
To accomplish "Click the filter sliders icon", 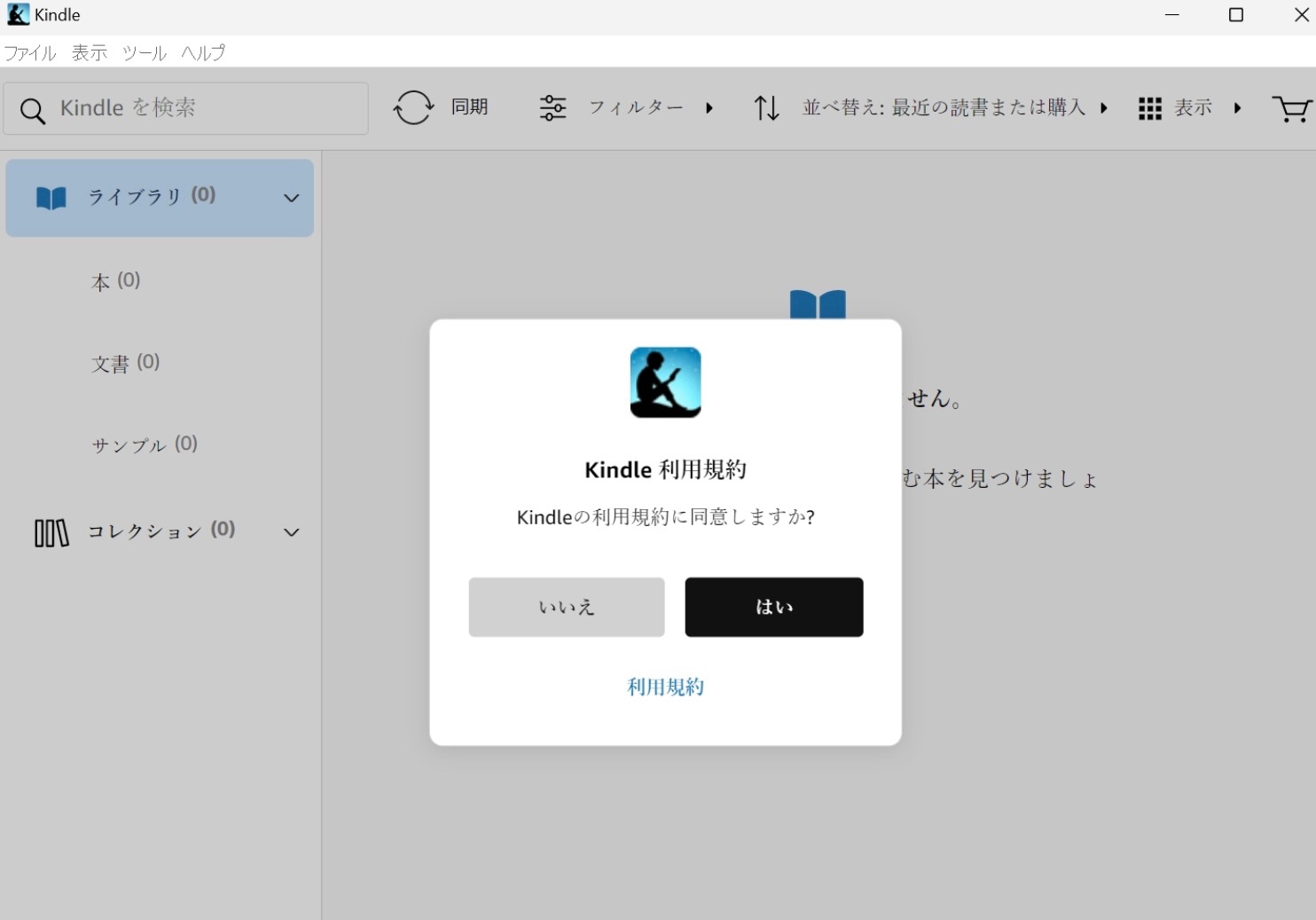I will tap(552, 108).
